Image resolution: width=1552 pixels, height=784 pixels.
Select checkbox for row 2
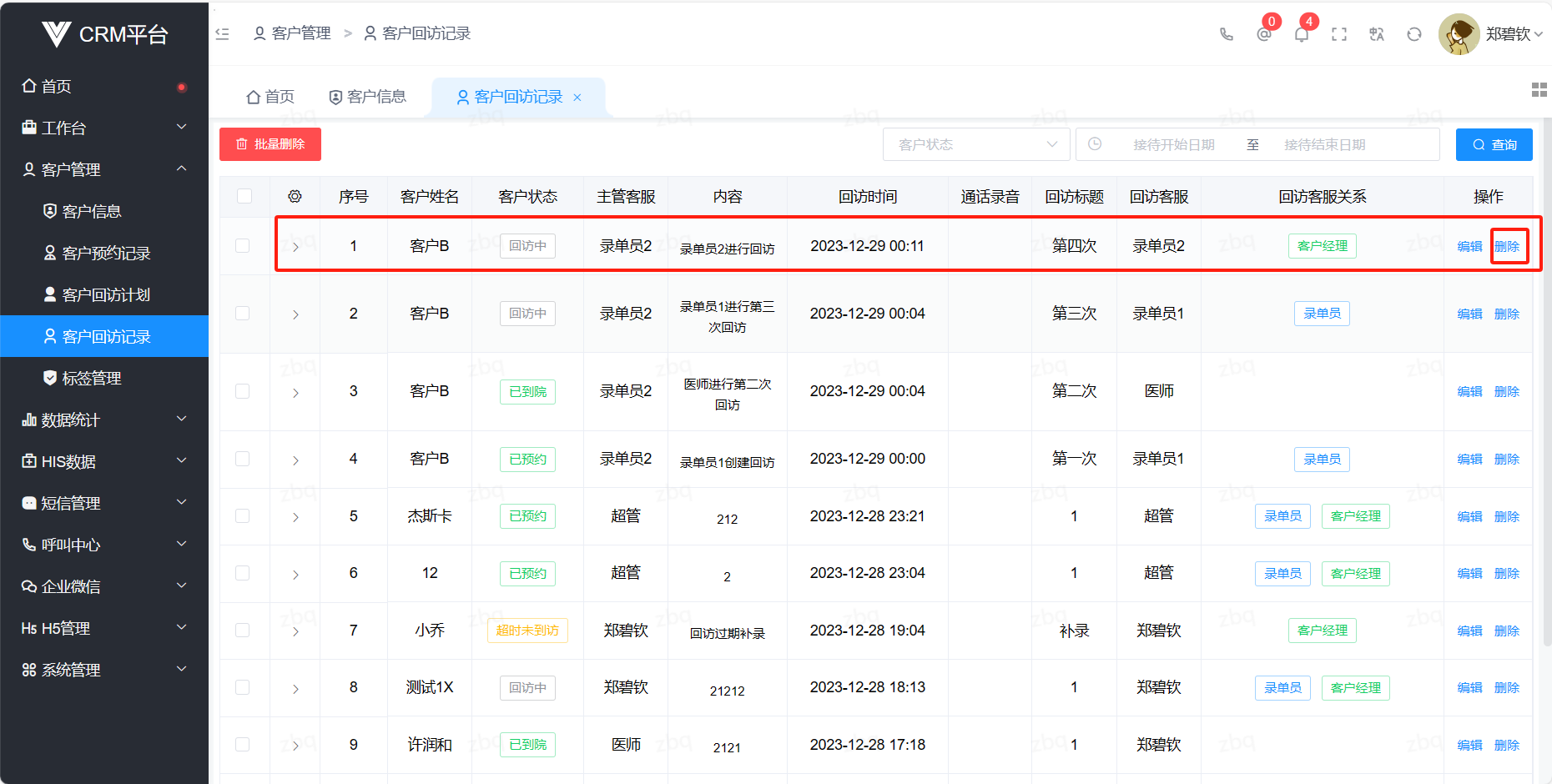coord(243,314)
